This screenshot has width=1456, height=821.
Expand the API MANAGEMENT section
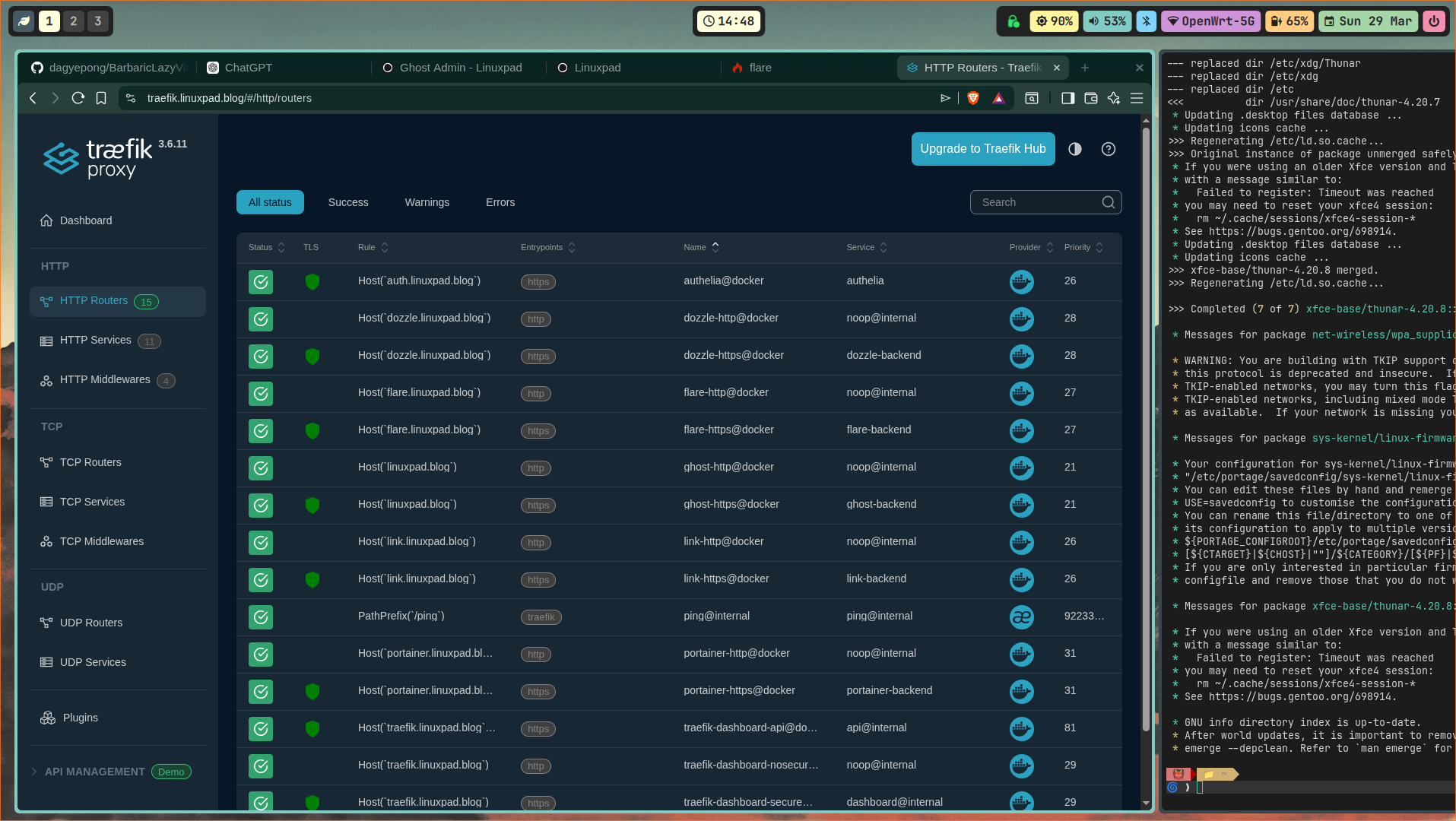[x=34, y=772]
